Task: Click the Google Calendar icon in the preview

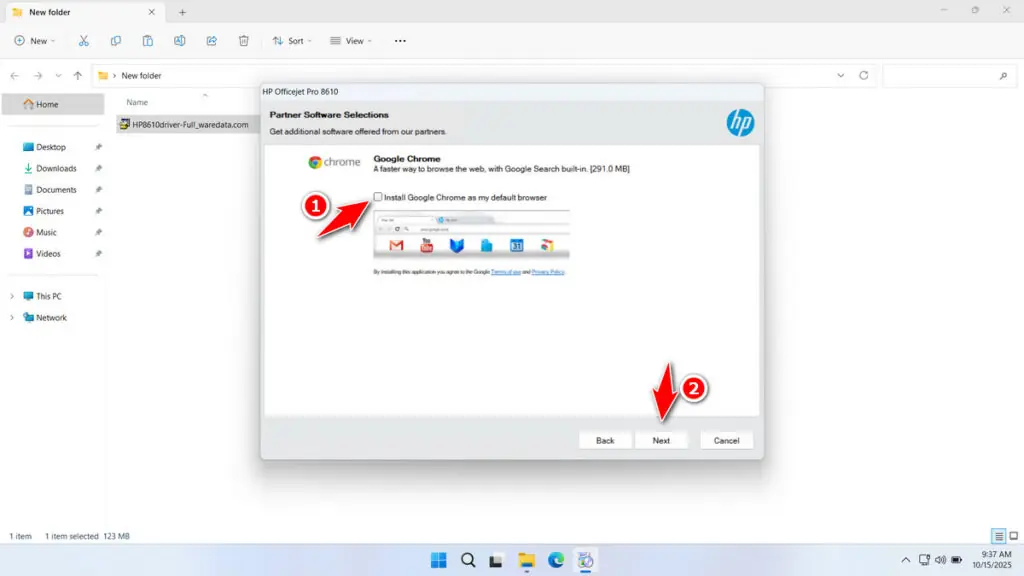Action: (x=518, y=245)
